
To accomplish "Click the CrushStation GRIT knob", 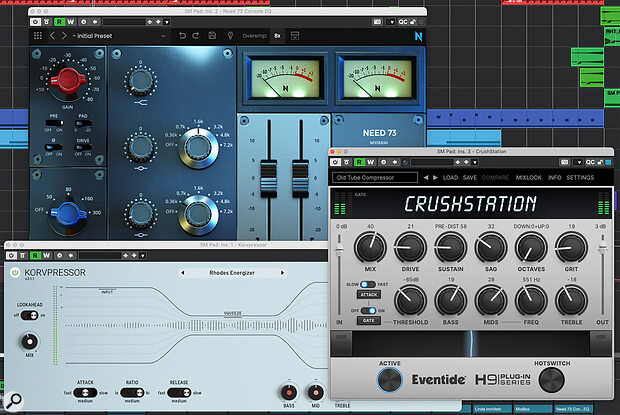I will pos(571,247).
